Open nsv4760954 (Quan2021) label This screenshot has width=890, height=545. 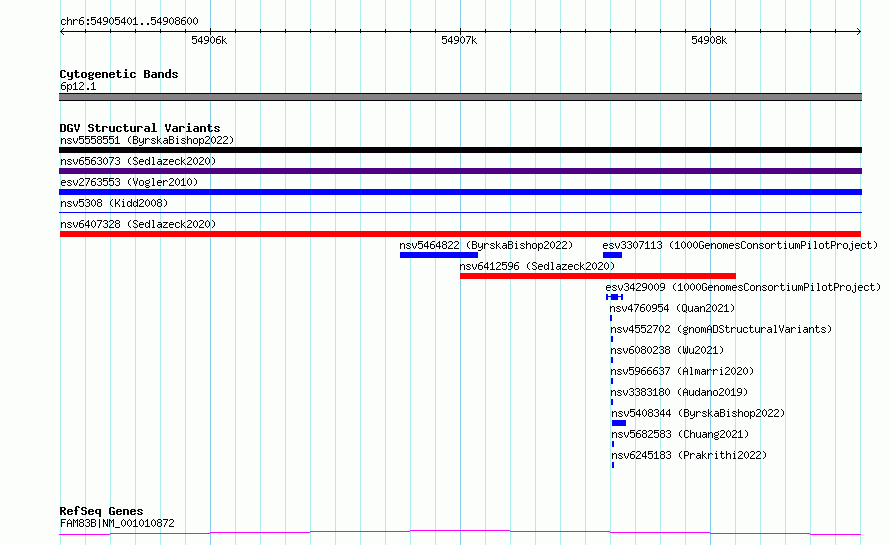pos(672,308)
